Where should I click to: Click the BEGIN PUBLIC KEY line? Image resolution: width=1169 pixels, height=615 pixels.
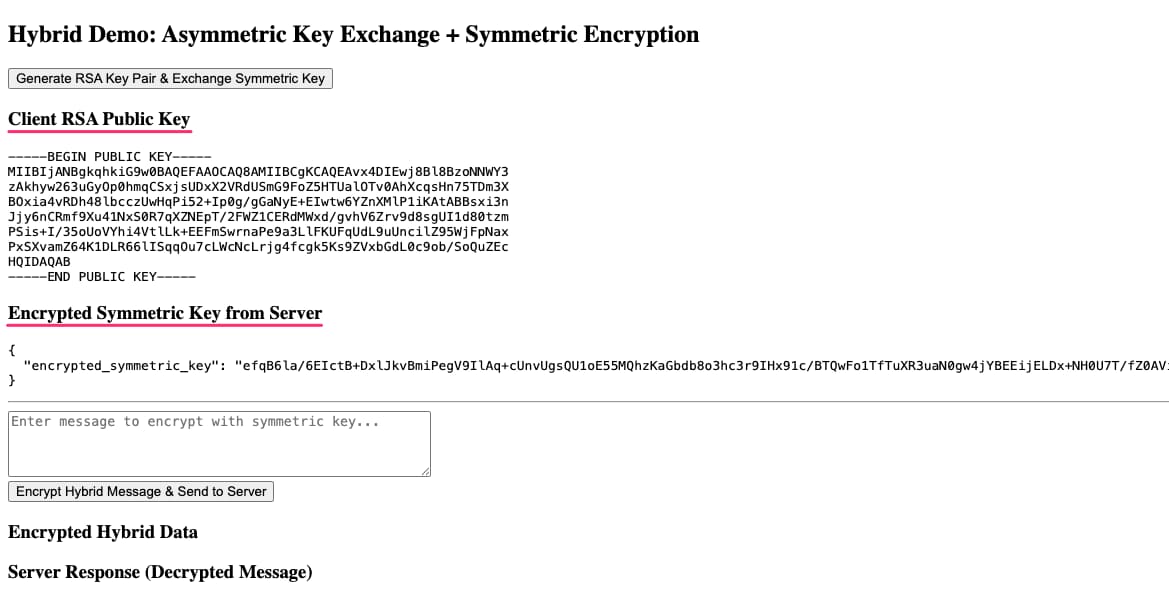109,157
